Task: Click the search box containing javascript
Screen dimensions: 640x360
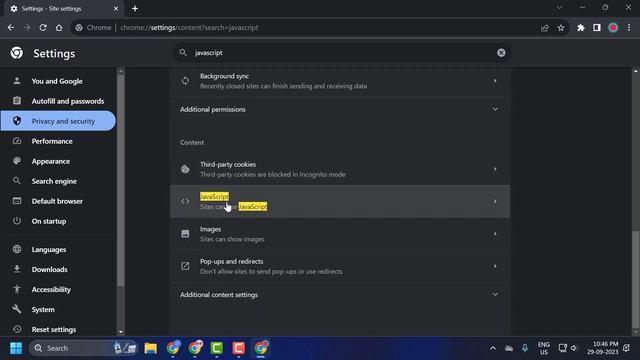Action: (x=342, y=53)
